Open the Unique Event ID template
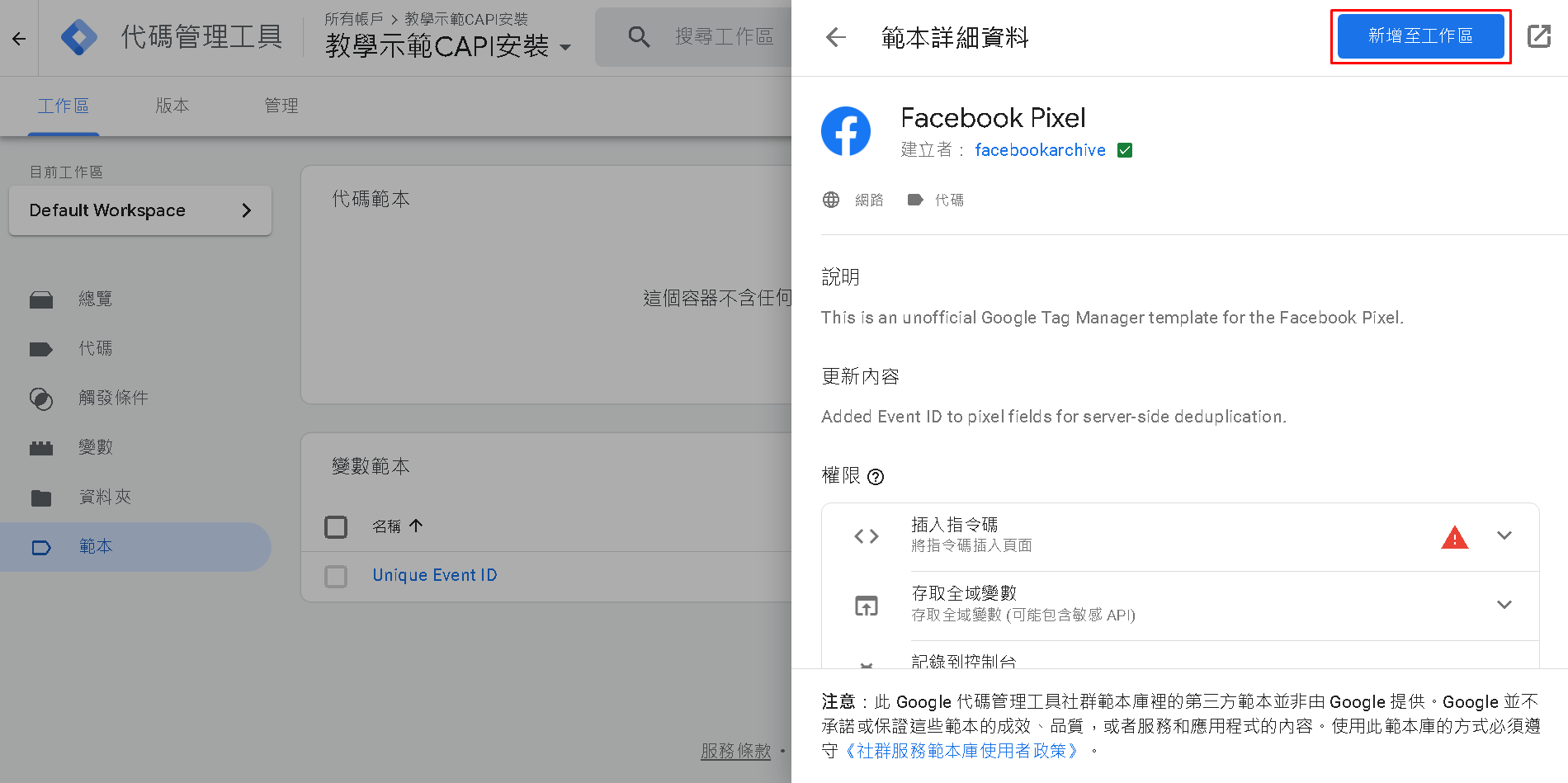The width and height of the screenshot is (1568, 783). [x=435, y=575]
